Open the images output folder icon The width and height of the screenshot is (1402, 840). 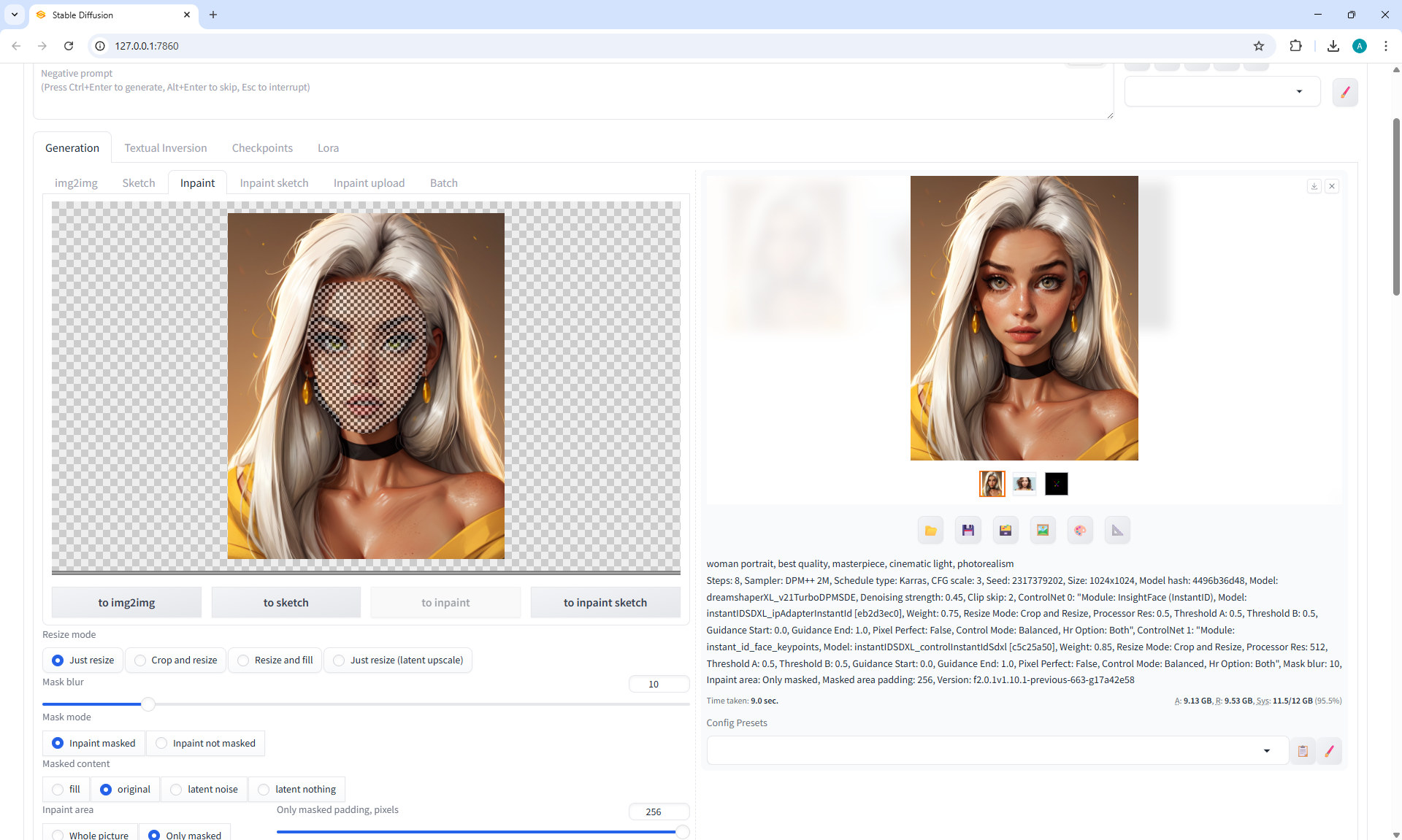click(930, 531)
